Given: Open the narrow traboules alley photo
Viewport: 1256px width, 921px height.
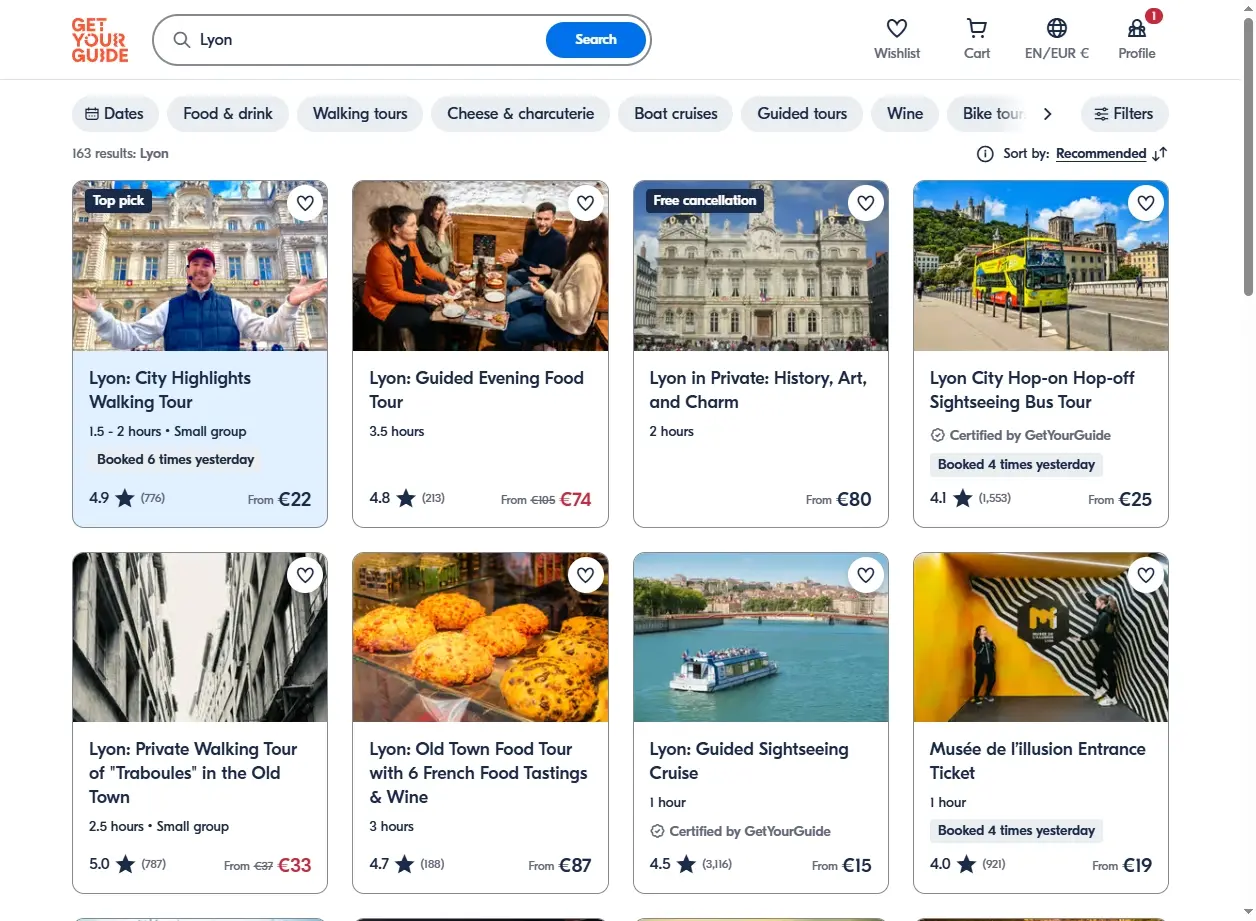Looking at the screenshot, I should click(x=200, y=637).
